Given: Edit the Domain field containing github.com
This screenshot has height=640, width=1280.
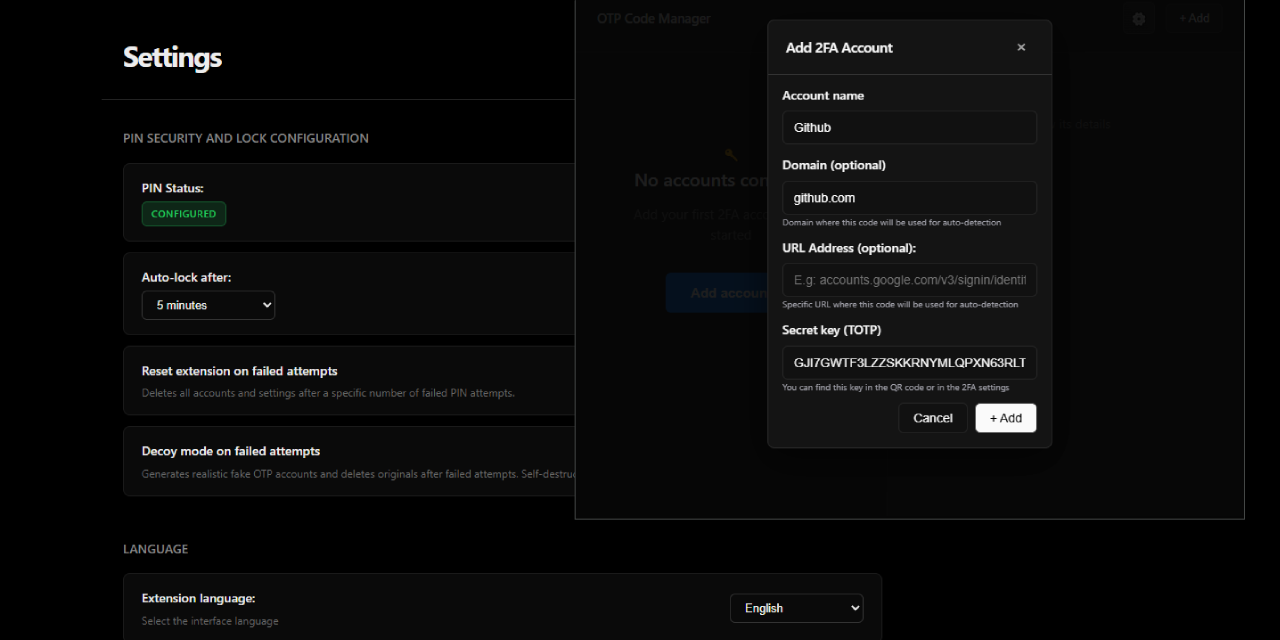Looking at the screenshot, I should [909, 198].
